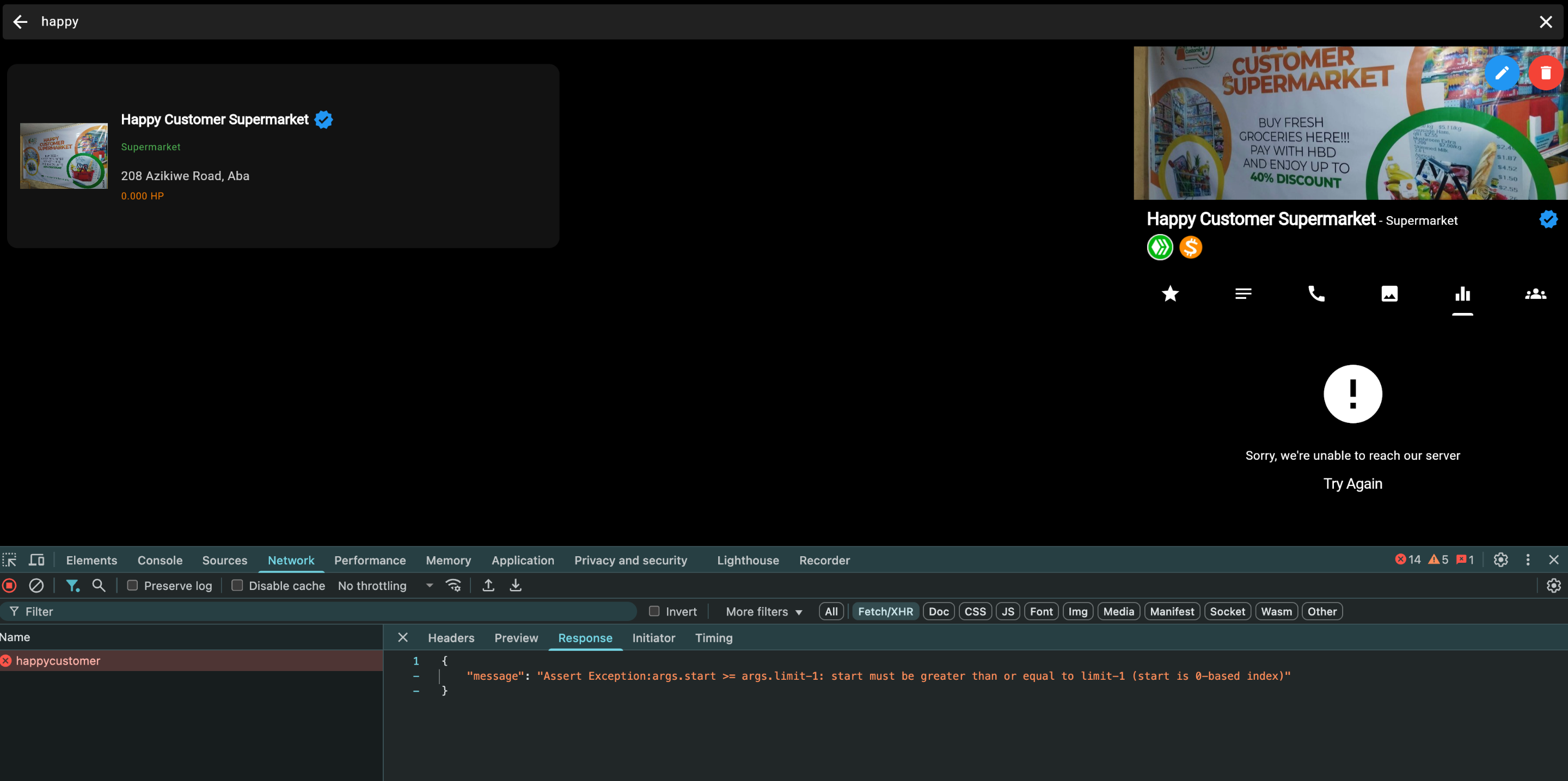This screenshot has width=1568, height=781.
Task: Enable the Preserve log checkbox
Action: pyautogui.click(x=132, y=585)
